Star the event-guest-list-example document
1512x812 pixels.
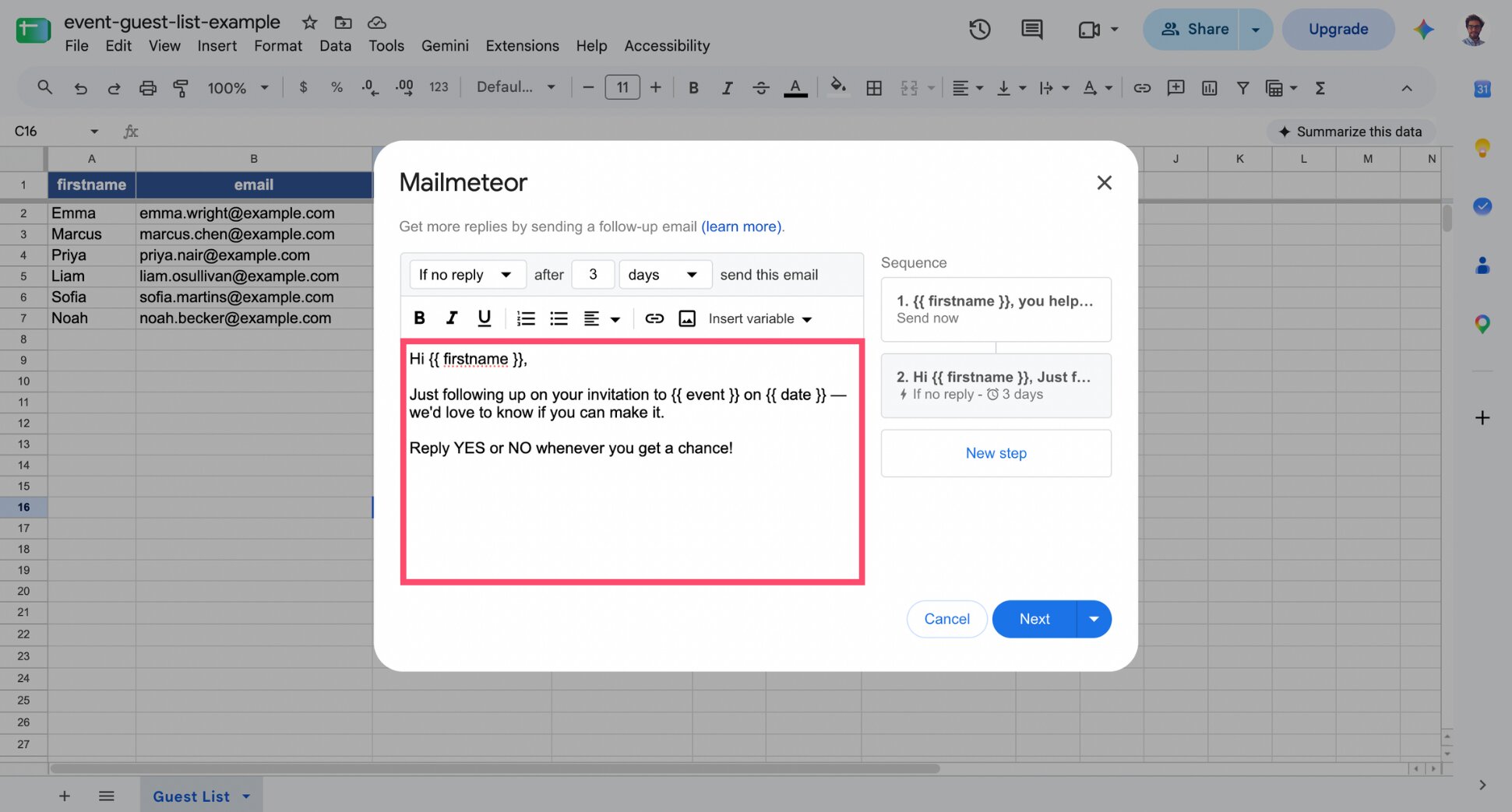[x=309, y=23]
